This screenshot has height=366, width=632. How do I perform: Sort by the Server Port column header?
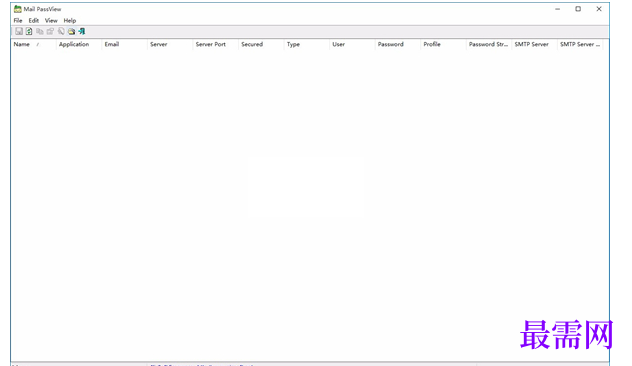tap(215, 44)
